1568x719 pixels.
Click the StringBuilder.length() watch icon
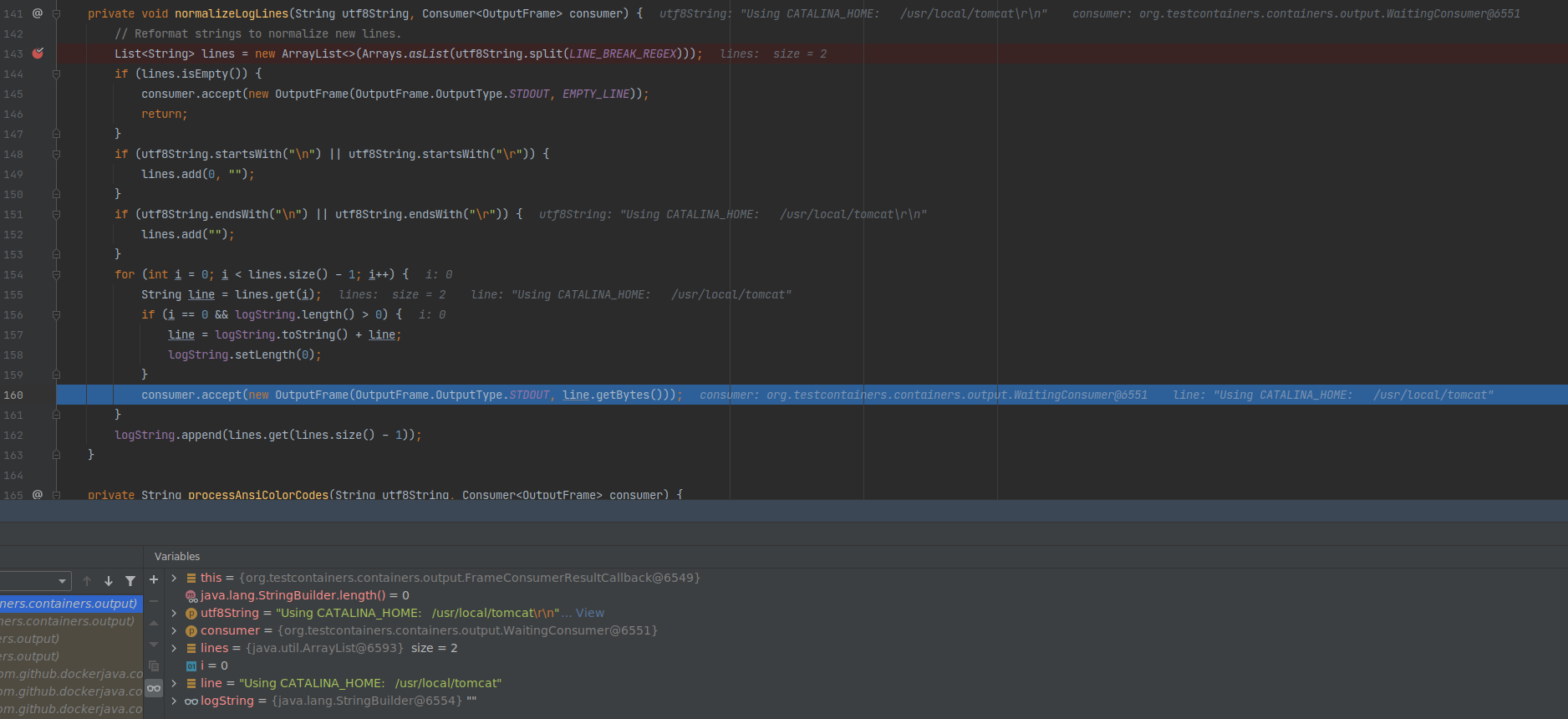tap(191, 596)
